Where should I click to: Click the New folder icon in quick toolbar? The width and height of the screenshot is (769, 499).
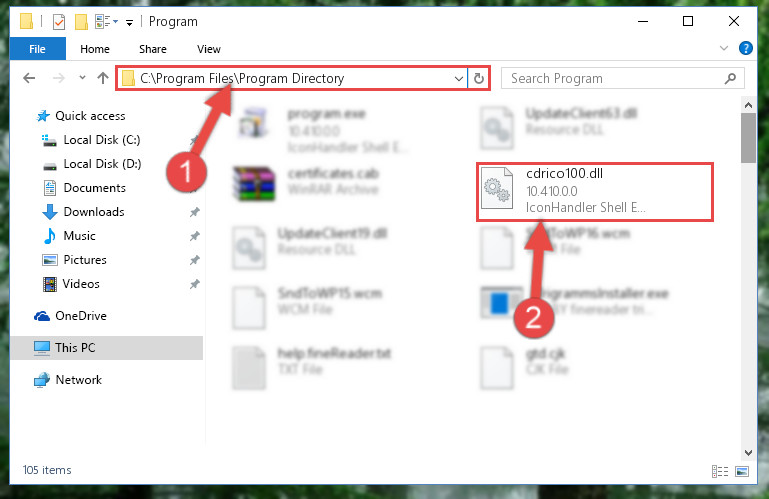(81, 22)
